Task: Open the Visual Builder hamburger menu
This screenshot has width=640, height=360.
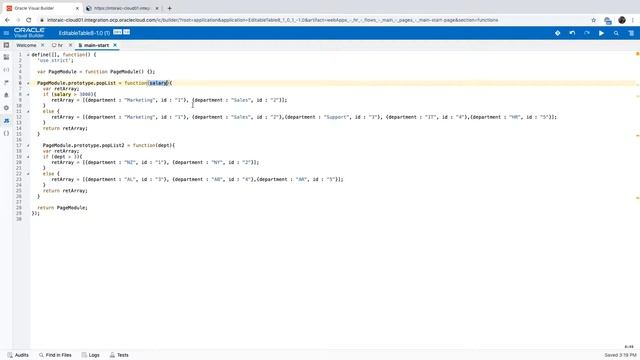Action: pyautogui.click(x=6, y=33)
